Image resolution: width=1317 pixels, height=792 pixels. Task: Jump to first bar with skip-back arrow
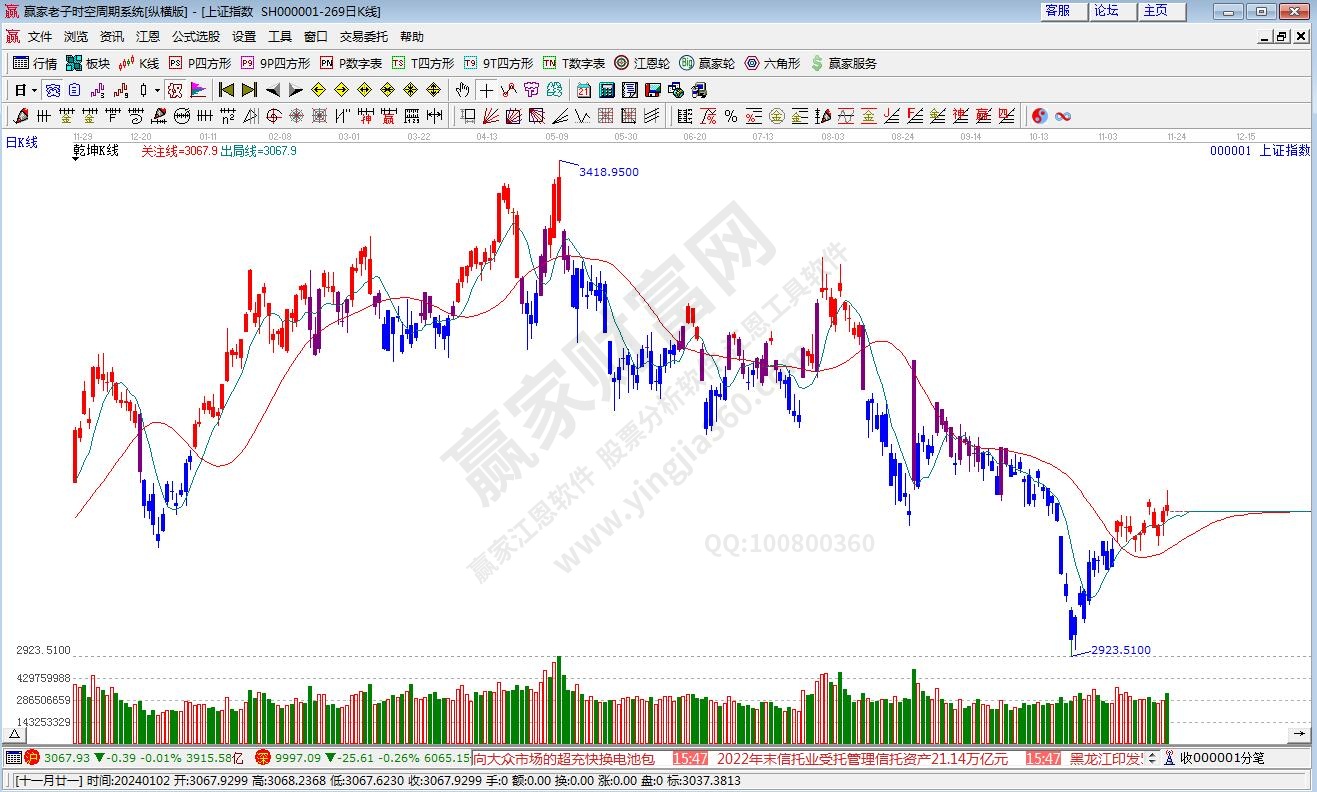point(227,90)
